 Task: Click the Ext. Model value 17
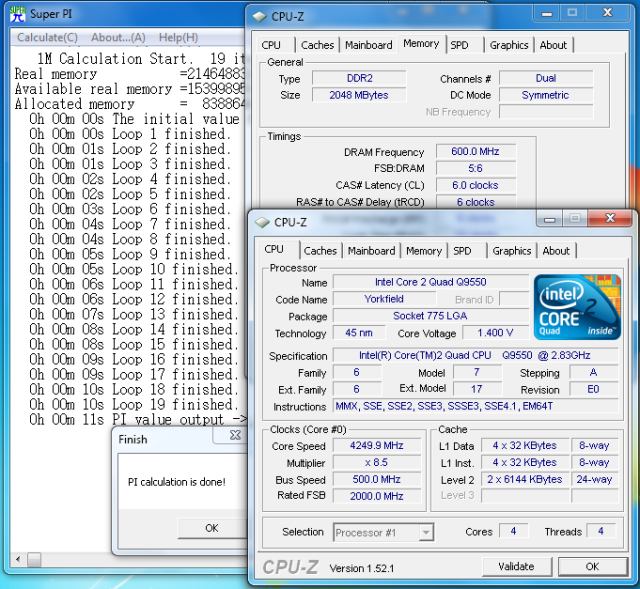477,389
